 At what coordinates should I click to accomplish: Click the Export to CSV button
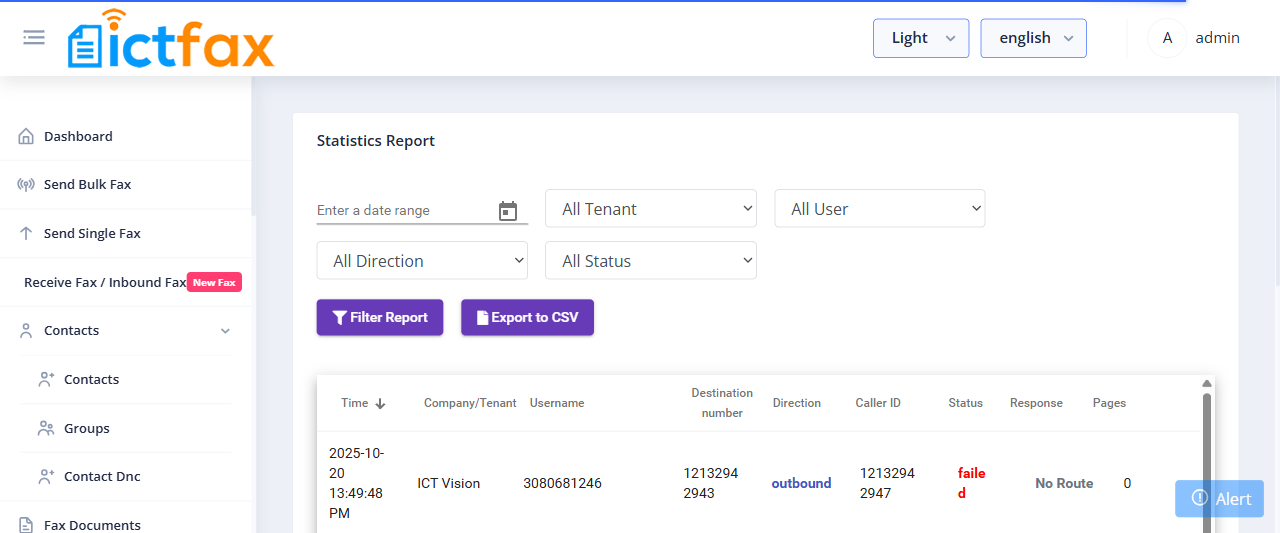[x=527, y=317]
